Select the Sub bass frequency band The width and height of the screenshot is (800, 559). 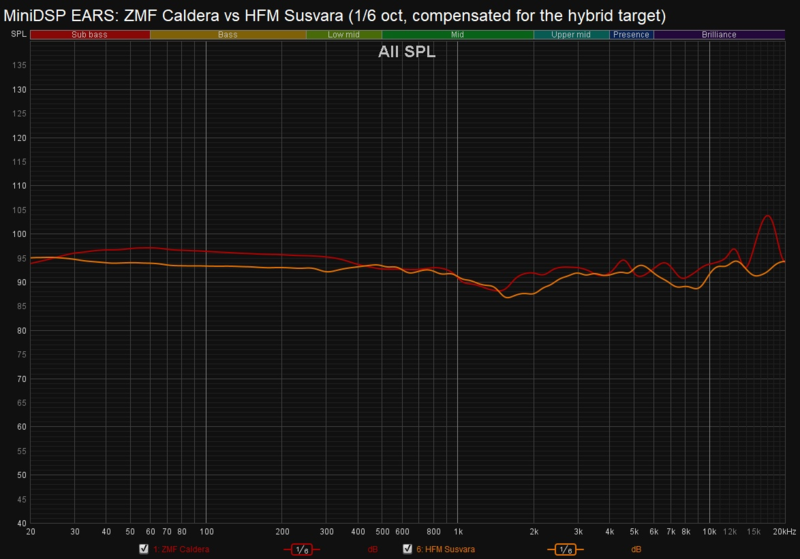[x=90, y=34]
